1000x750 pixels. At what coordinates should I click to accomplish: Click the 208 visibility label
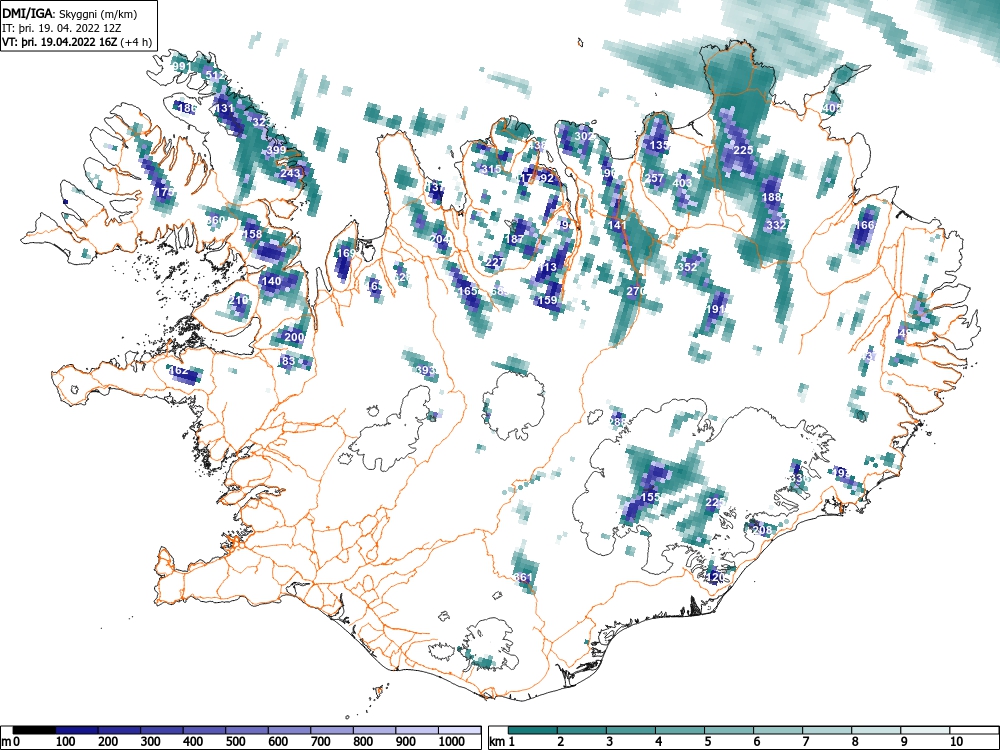coord(762,529)
